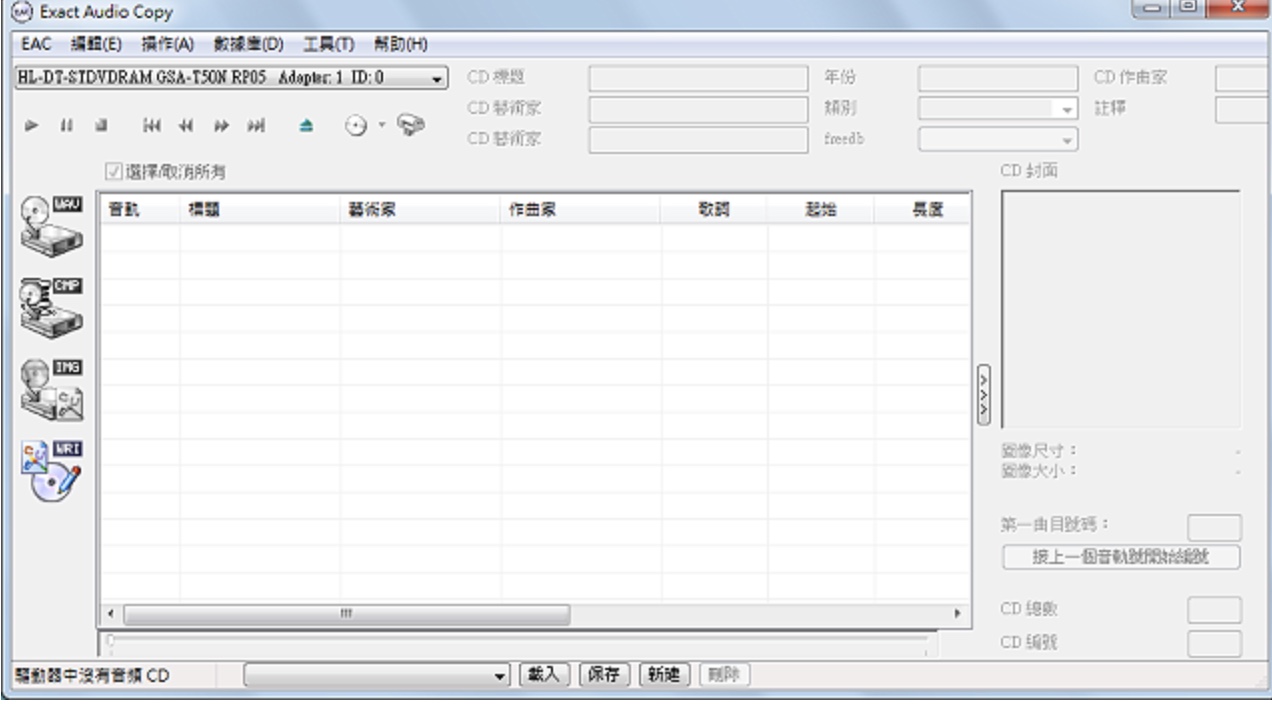Image resolution: width=1272 pixels, height=704 pixels.
Task: Click the 保存 button
Action: click(604, 675)
